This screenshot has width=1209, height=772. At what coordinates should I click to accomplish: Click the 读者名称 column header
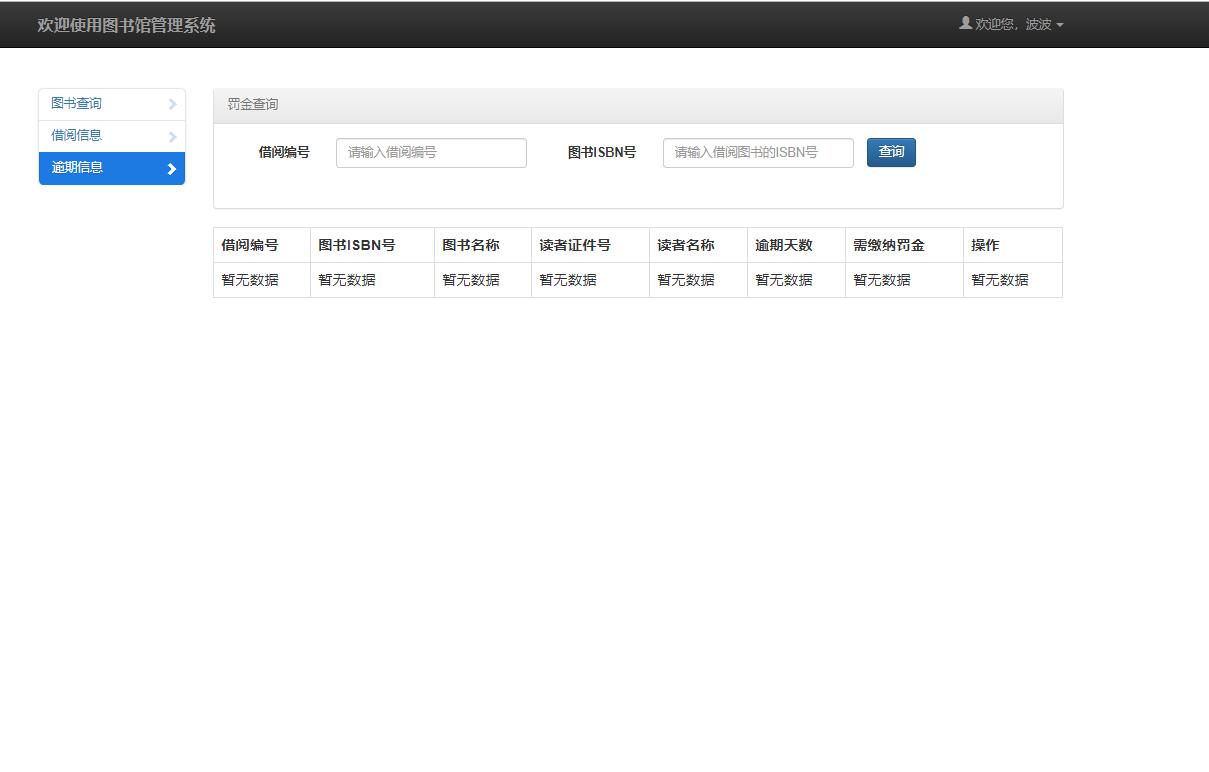[686, 245]
